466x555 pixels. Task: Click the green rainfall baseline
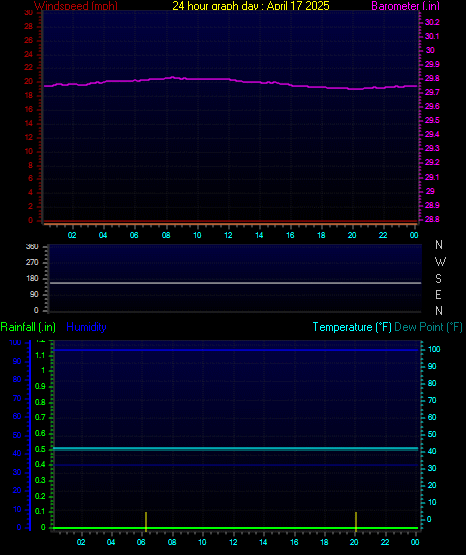point(235,528)
